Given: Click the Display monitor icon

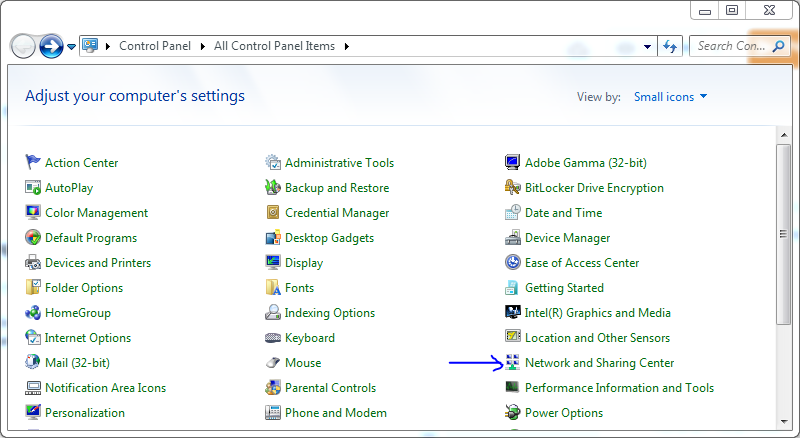Looking at the screenshot, I should [x=273, y=262].
